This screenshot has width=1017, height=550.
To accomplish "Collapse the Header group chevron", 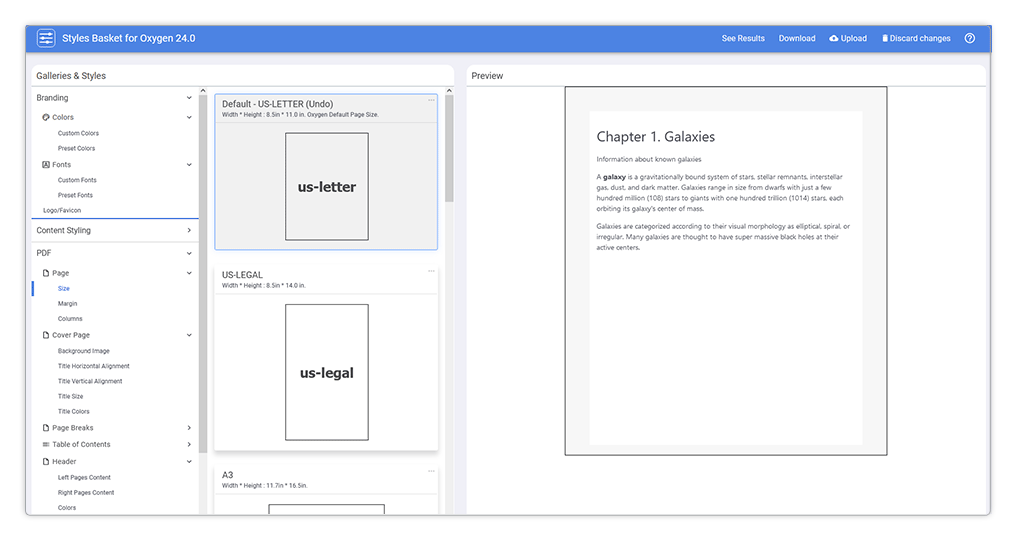I will click(x=189, y=462).
